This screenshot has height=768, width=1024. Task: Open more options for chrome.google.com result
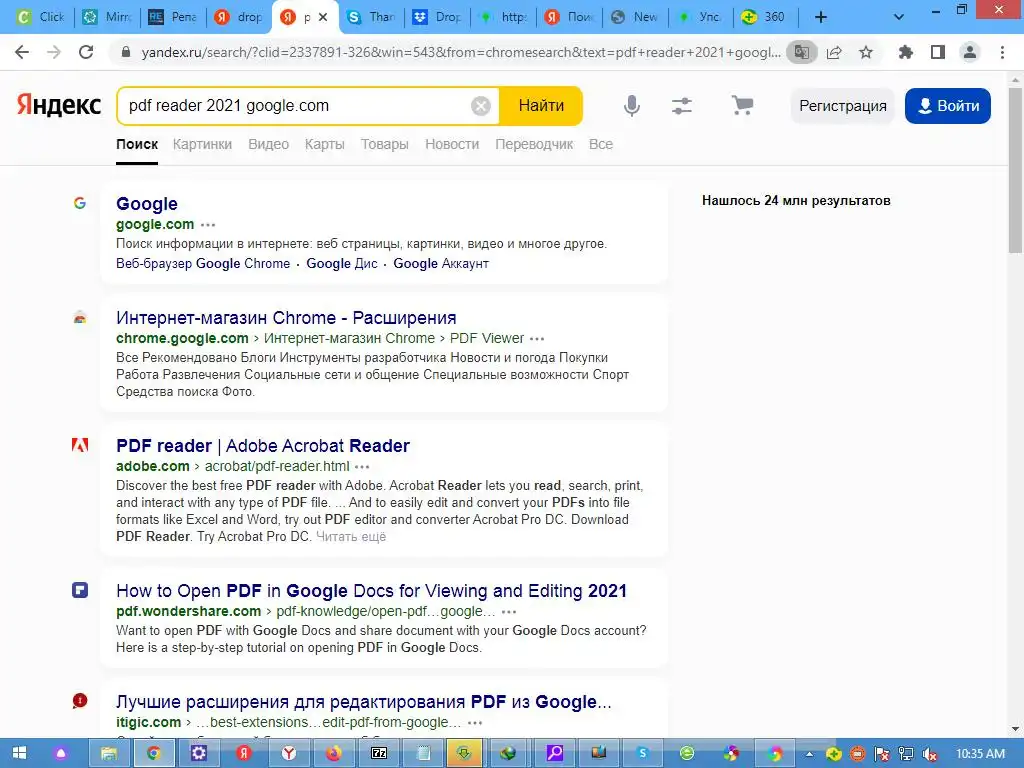point(537,339)
